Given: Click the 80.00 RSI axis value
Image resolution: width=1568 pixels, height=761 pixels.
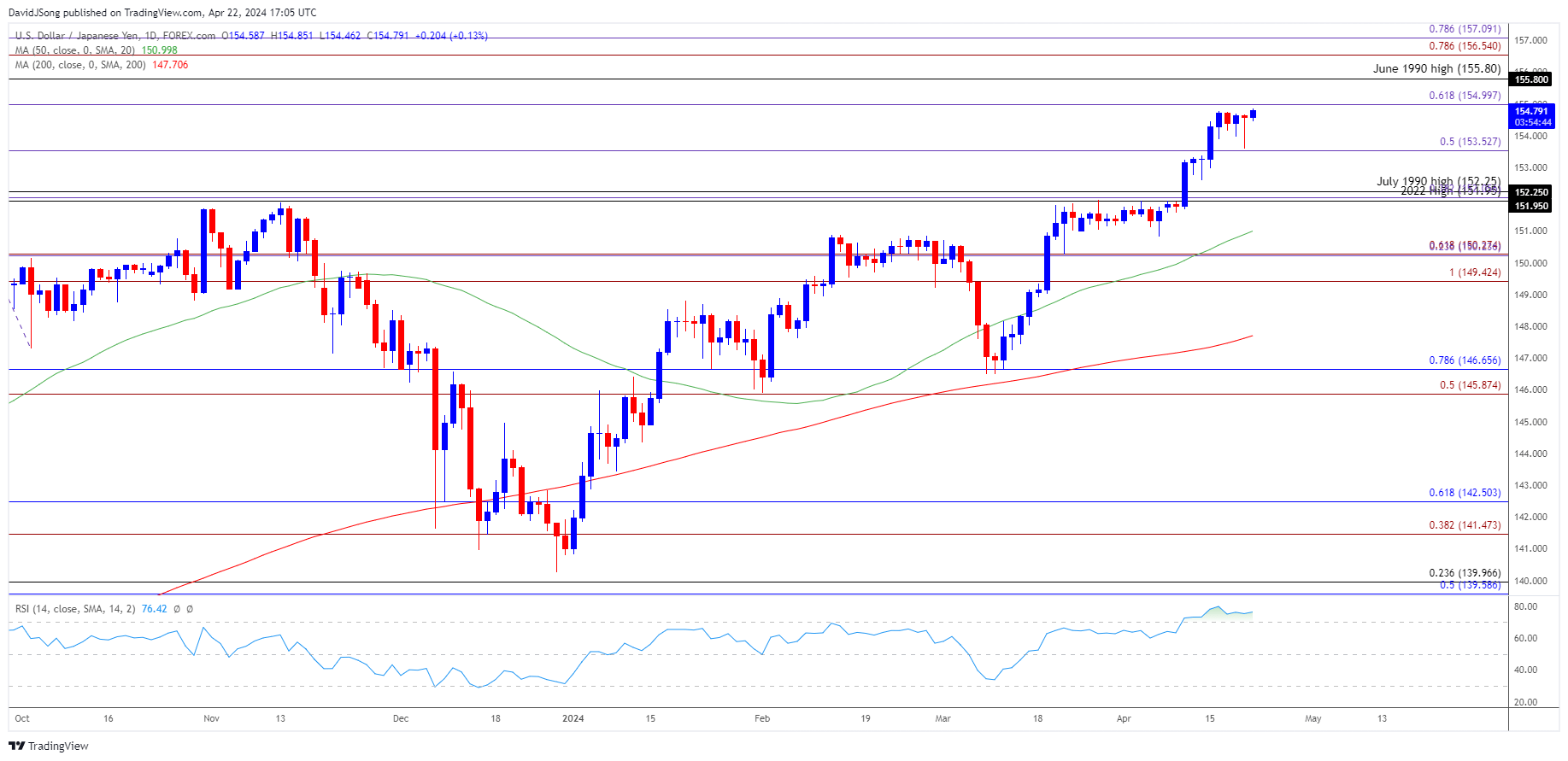Looking at the screenshot, I should [1525, 606].
